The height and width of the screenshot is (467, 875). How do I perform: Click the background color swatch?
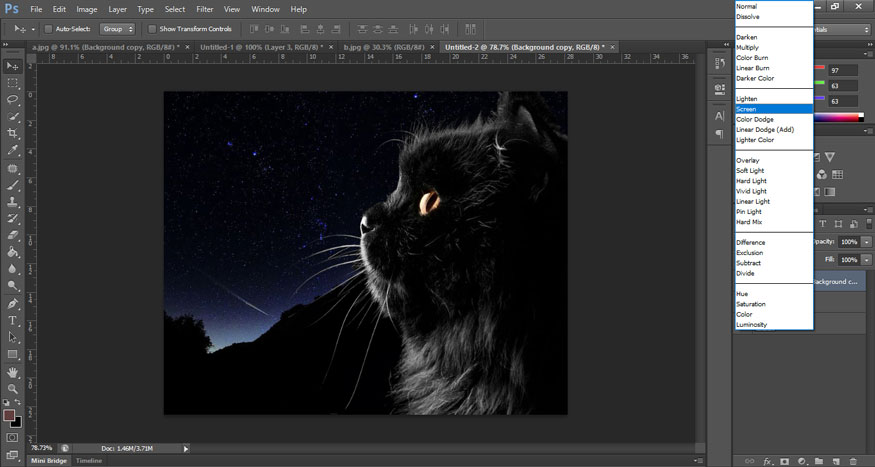coord(16,422)
